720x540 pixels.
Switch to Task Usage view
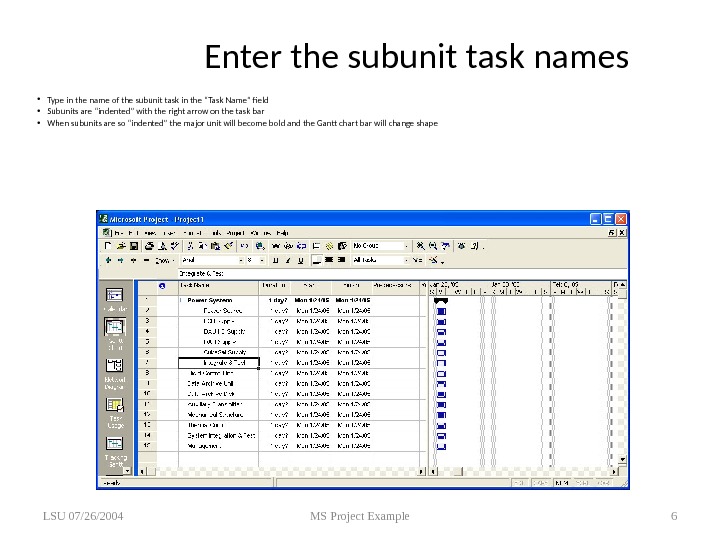click(x=115, y=412)
